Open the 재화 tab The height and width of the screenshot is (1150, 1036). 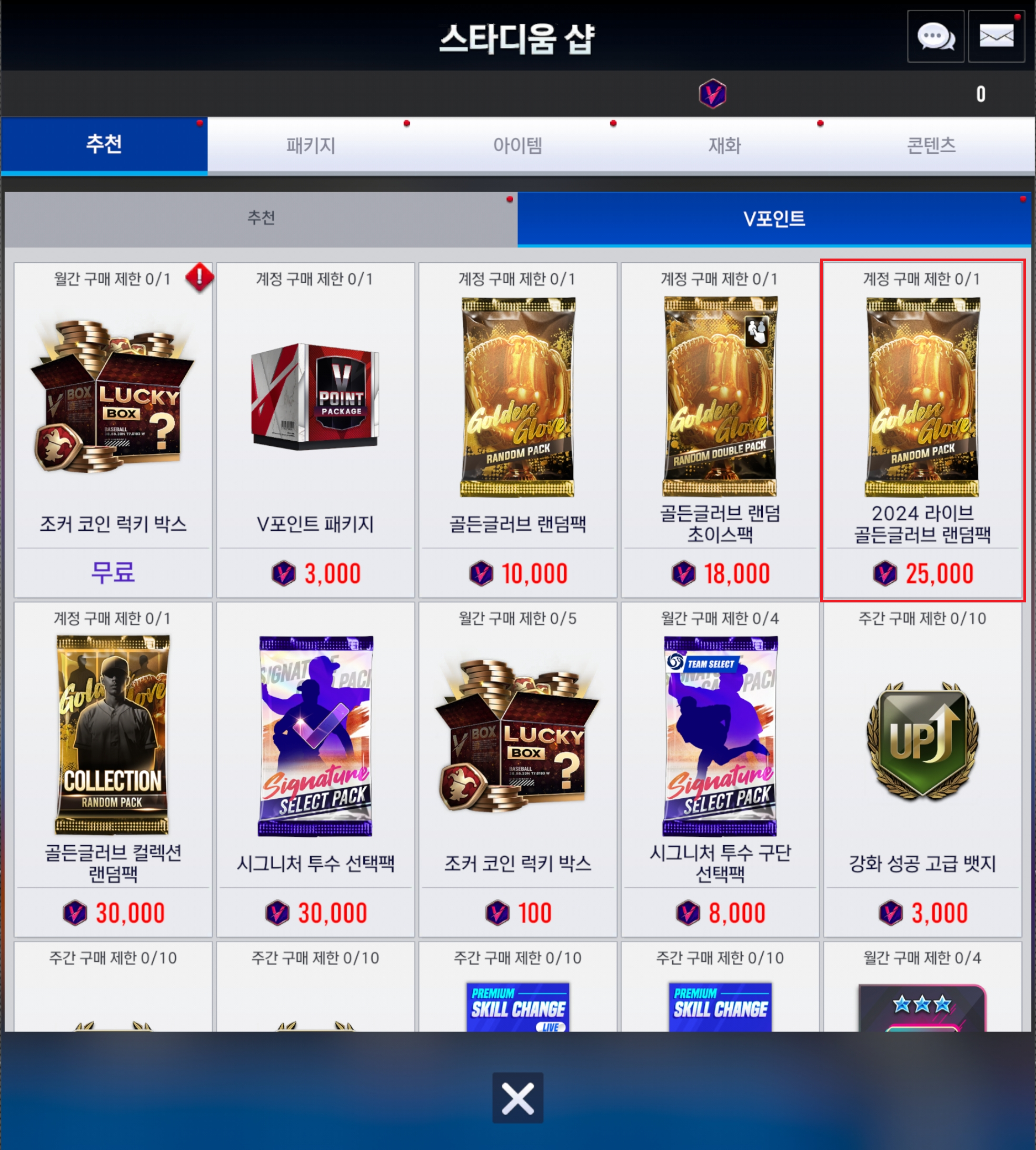click(725, 145)
